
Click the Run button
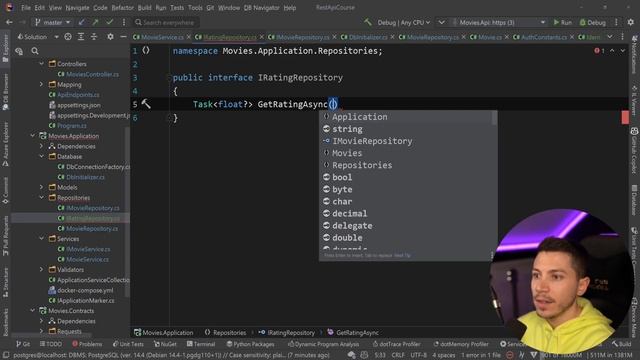click(562, 22)
